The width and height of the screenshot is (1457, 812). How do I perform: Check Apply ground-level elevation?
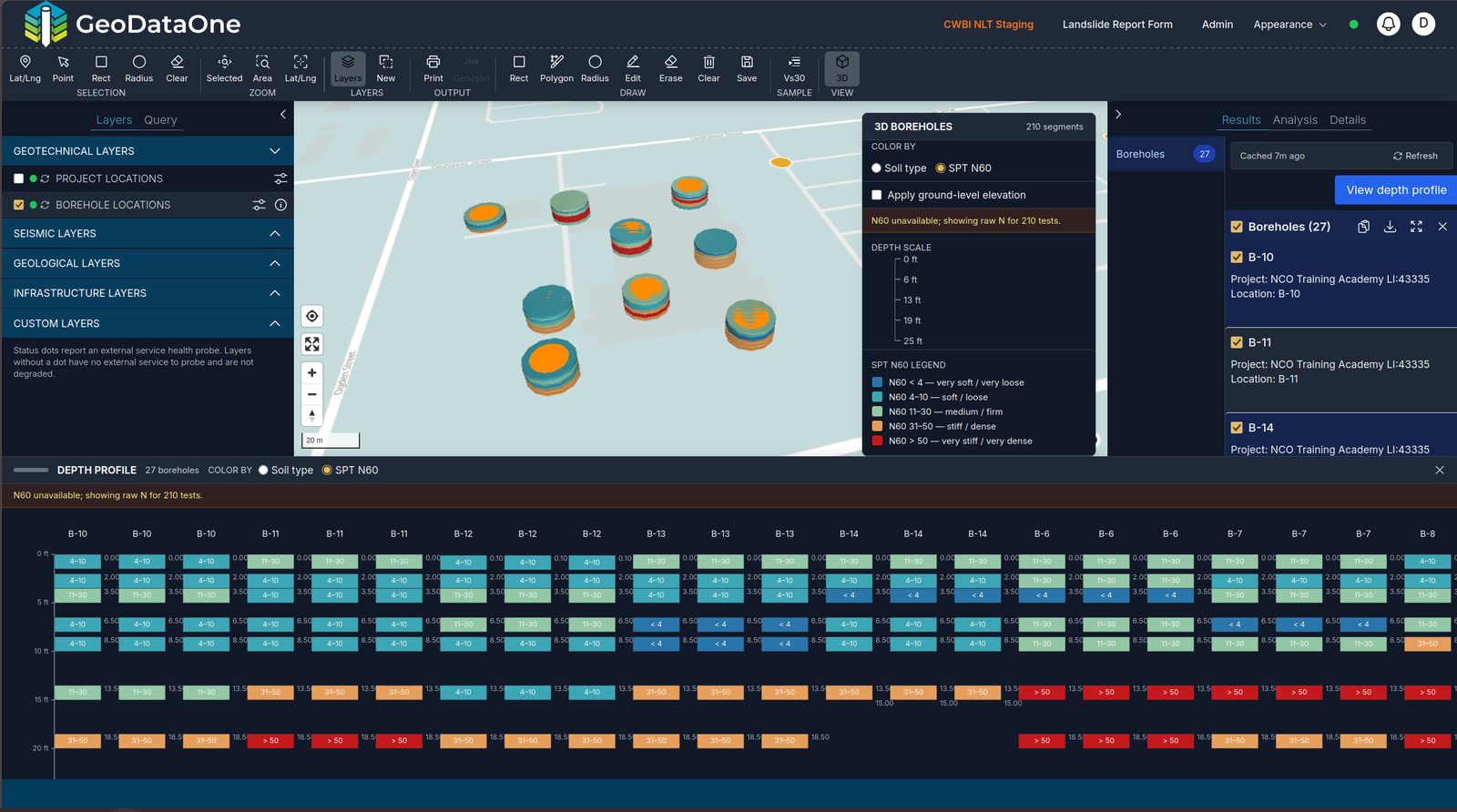tap(877, 195)
